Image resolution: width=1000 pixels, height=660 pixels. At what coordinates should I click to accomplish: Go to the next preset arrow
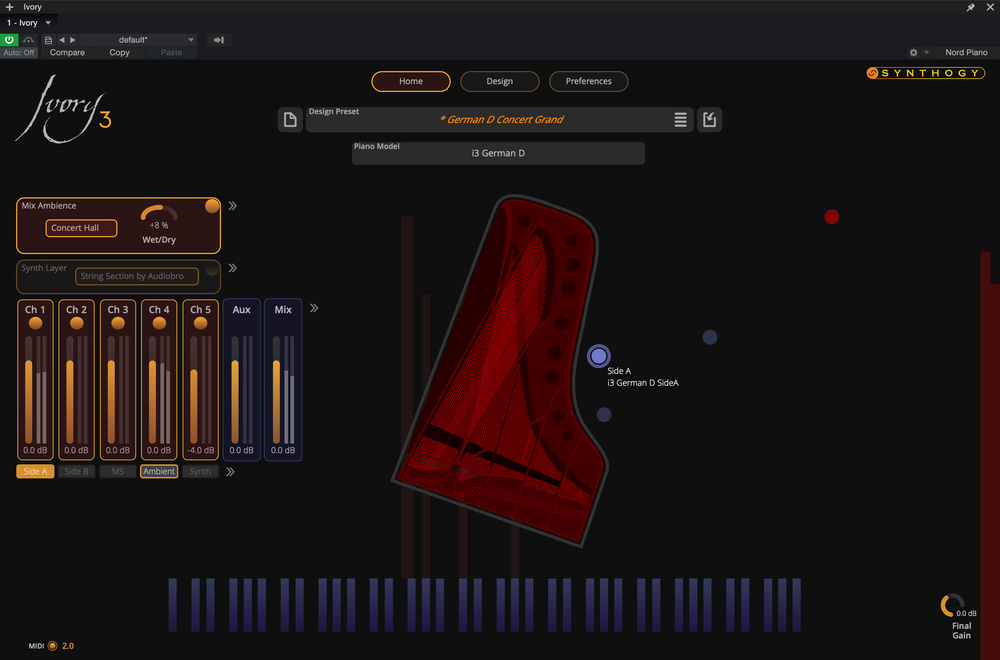73,40
